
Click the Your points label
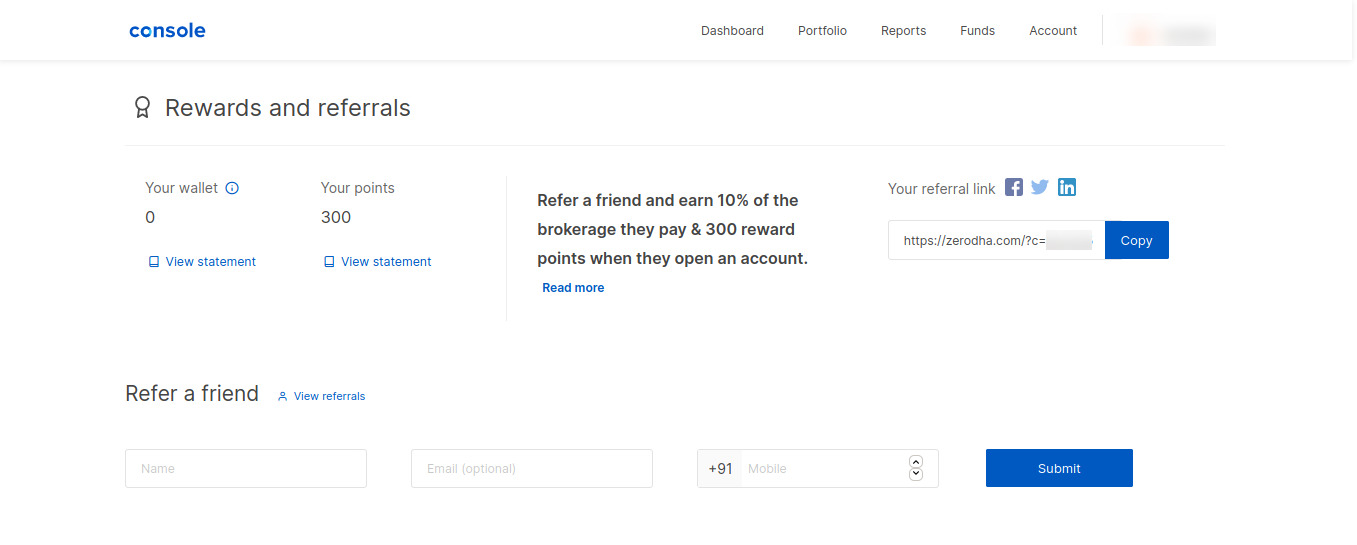pos(358,188)
